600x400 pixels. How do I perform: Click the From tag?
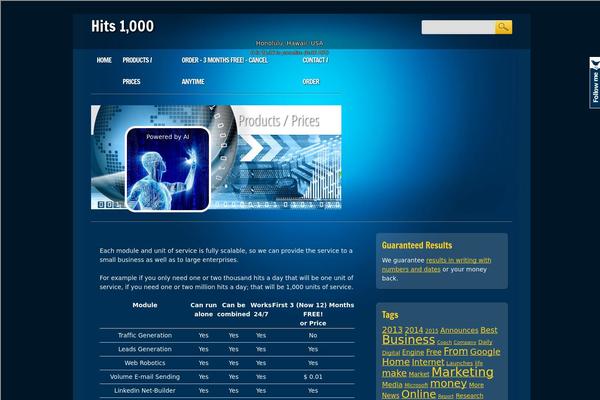(456, 351)
